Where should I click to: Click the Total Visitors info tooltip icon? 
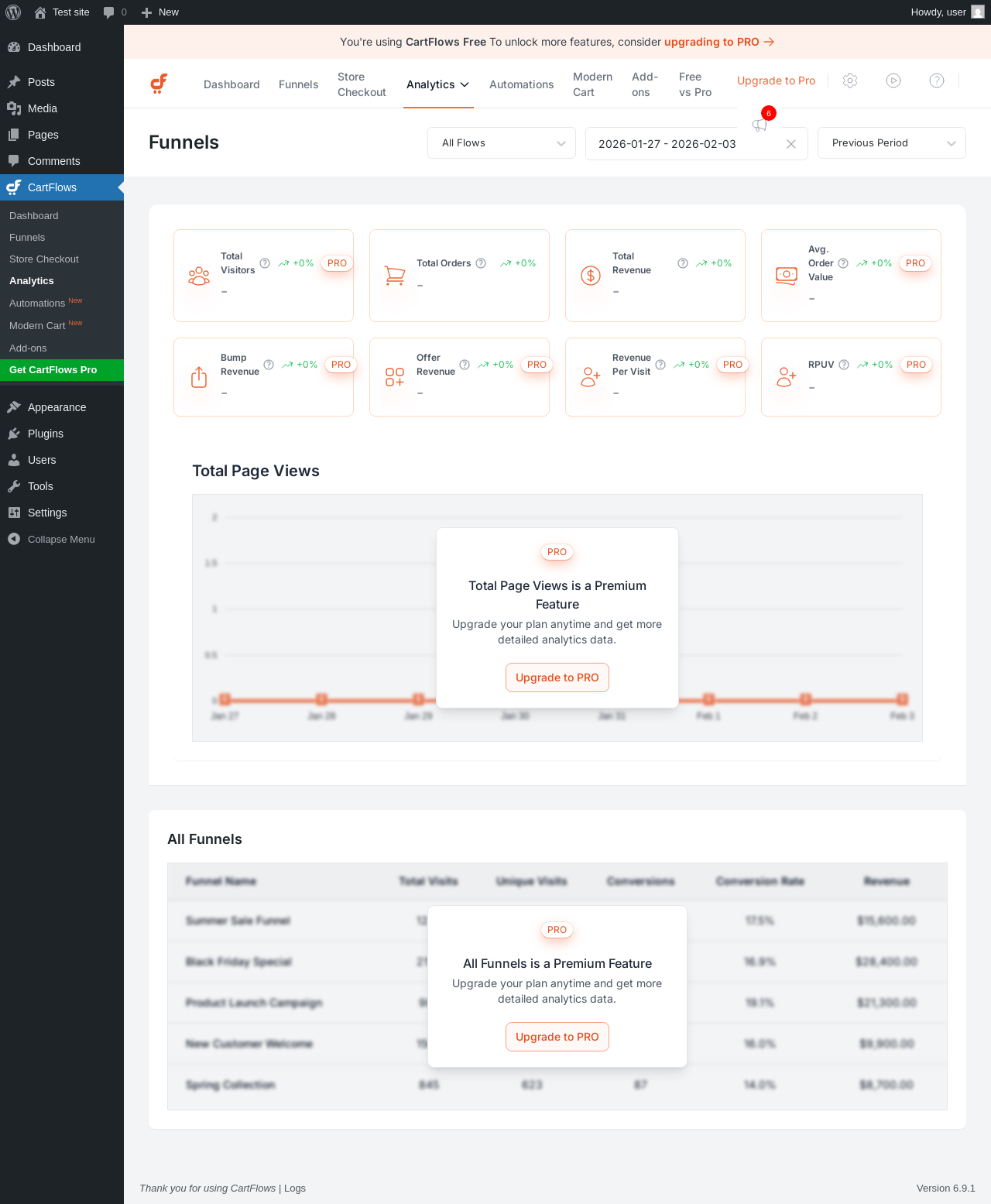click(x=265, y=263)
